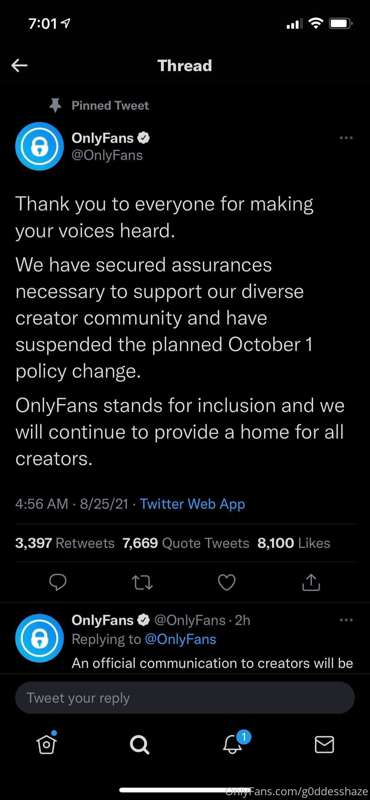The height and width of the screenshot is (800, 370).
Task: View the 3,397 Retweets list
Action: click(x=65, y=544)
